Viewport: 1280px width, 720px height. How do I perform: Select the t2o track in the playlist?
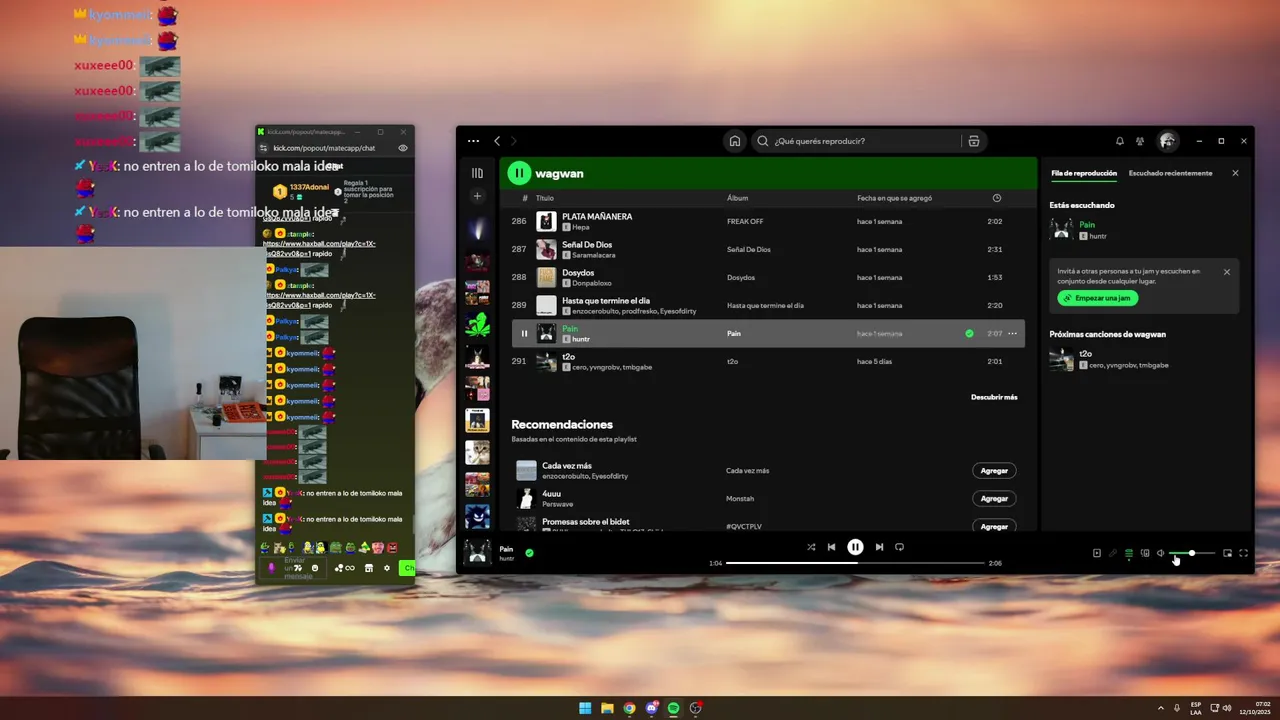click(x=768, y=361)
